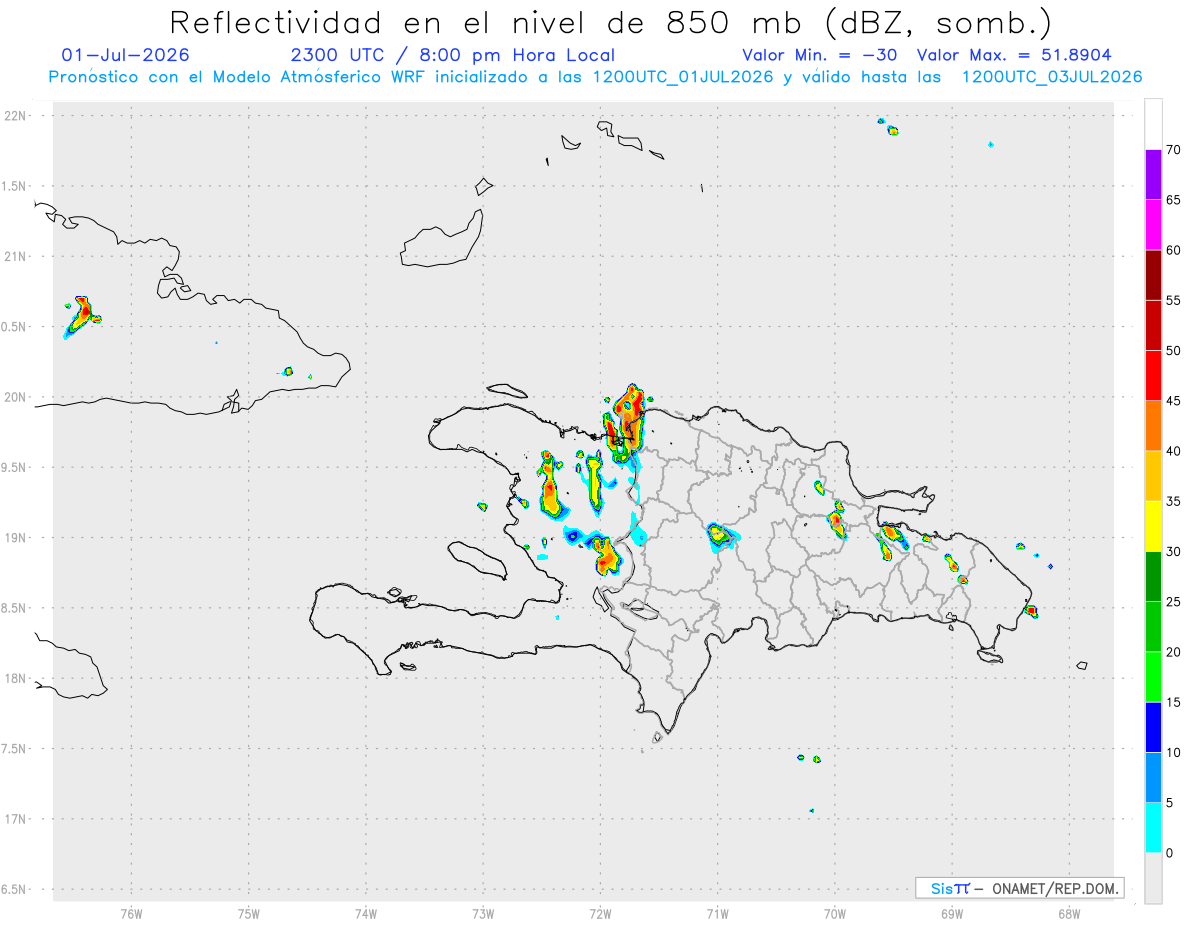
Task: Click the '71W' longitude label
Action: [x=717, y=914]
